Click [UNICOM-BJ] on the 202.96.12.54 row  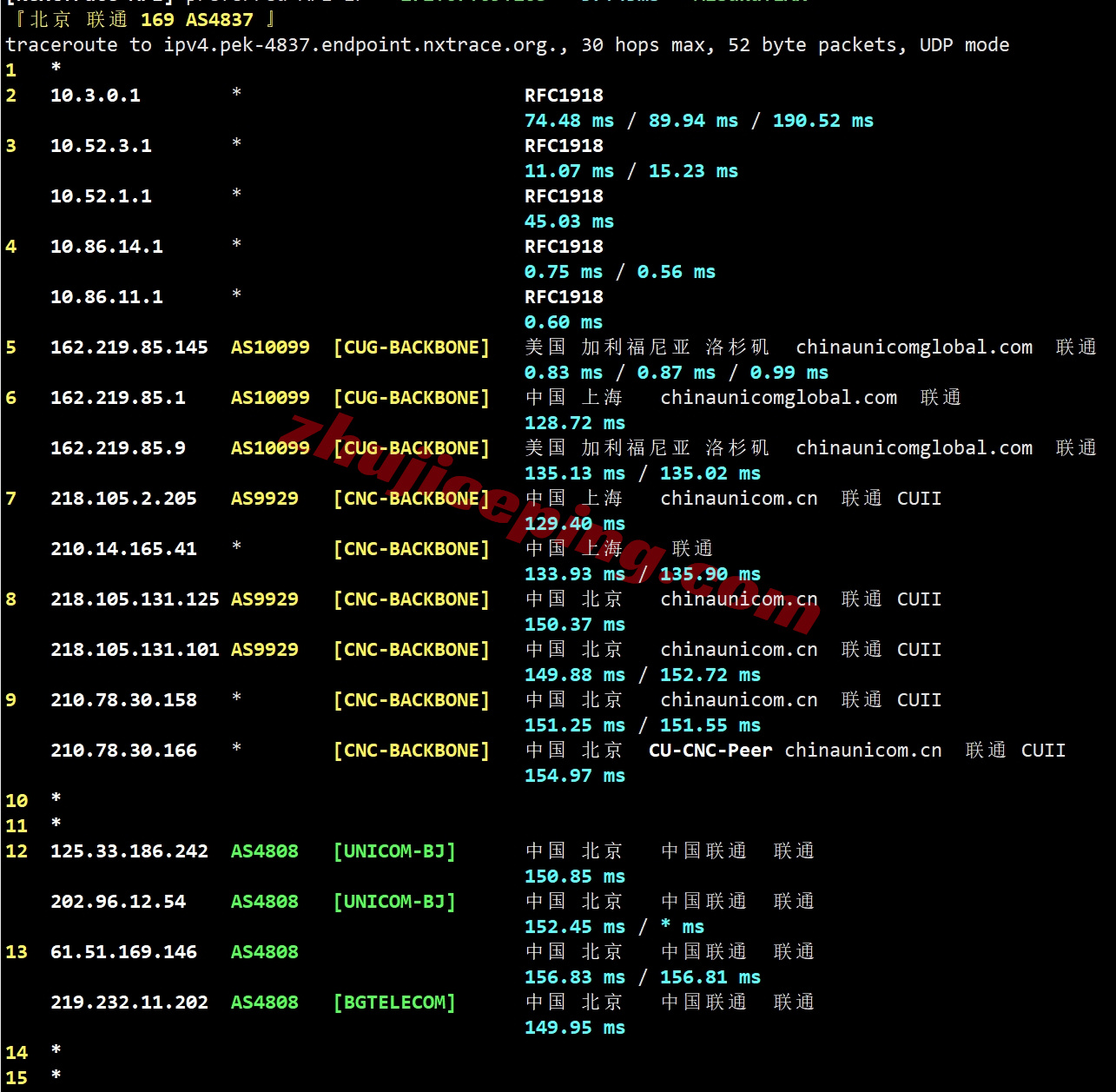tap(395, 902)
